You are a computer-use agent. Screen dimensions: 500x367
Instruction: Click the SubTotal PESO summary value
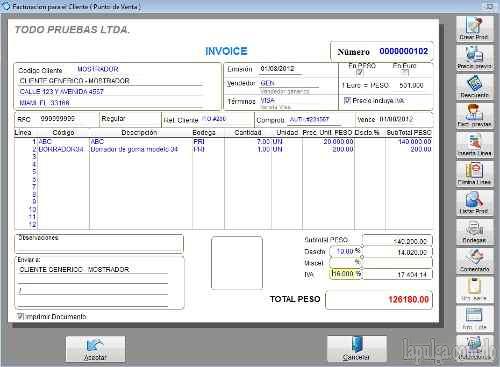click(x=398, y=241)
